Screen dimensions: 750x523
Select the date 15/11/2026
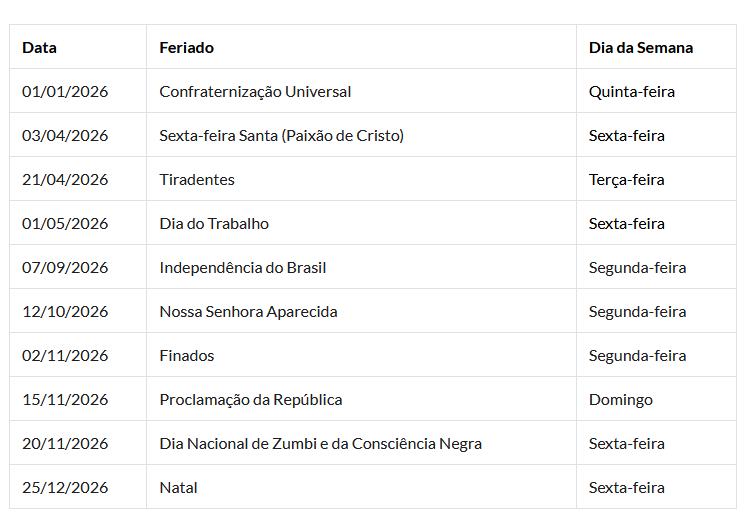tap(65, 400)
